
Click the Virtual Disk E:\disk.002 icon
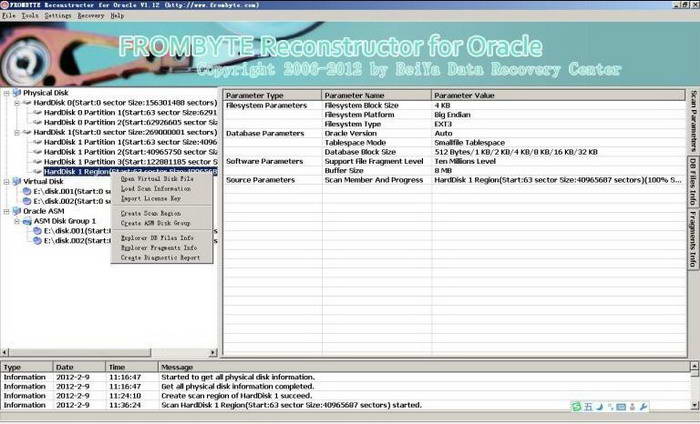[x=27, y=201]
